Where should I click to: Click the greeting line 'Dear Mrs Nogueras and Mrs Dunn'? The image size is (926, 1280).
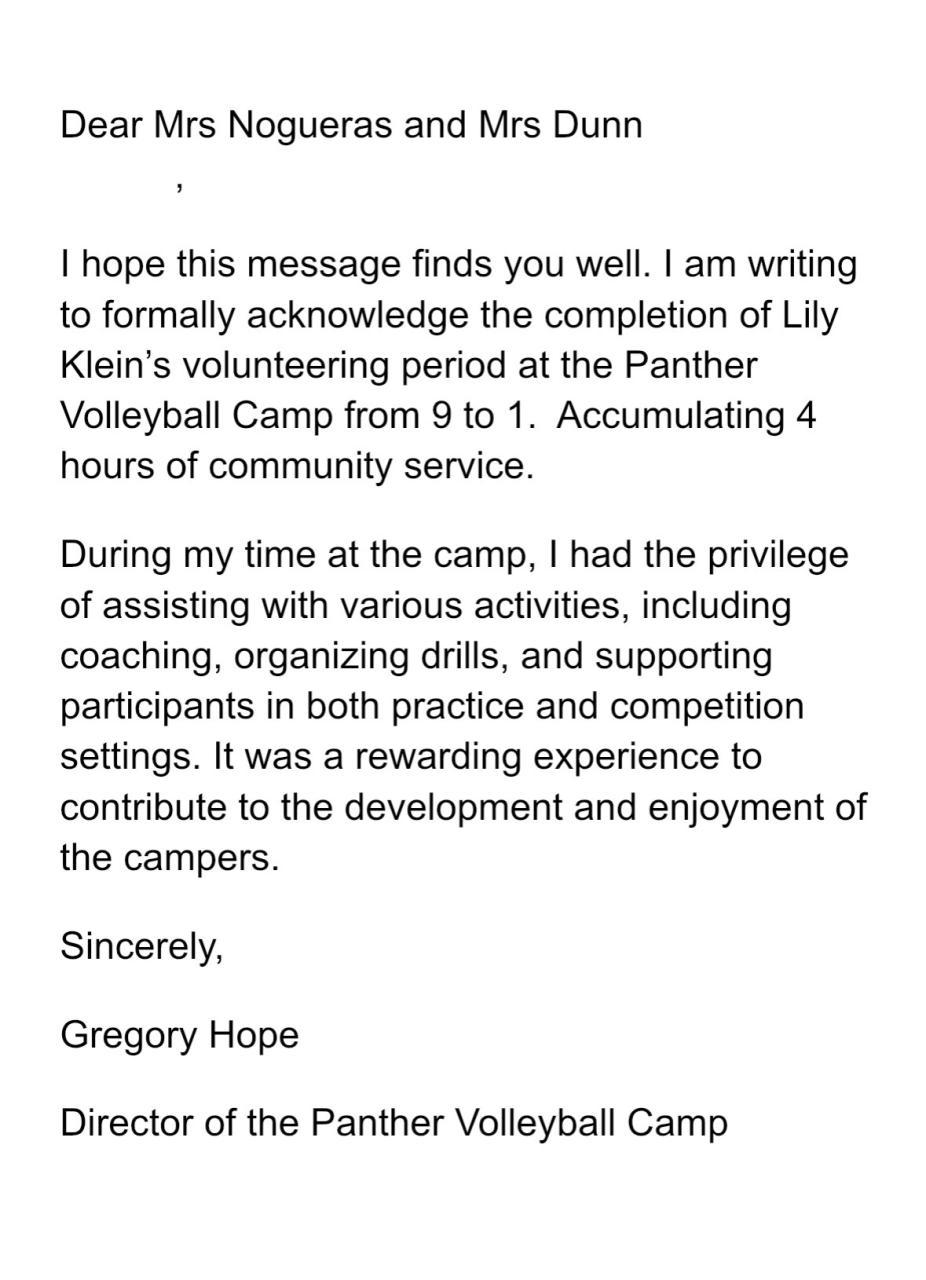(351, 126)
